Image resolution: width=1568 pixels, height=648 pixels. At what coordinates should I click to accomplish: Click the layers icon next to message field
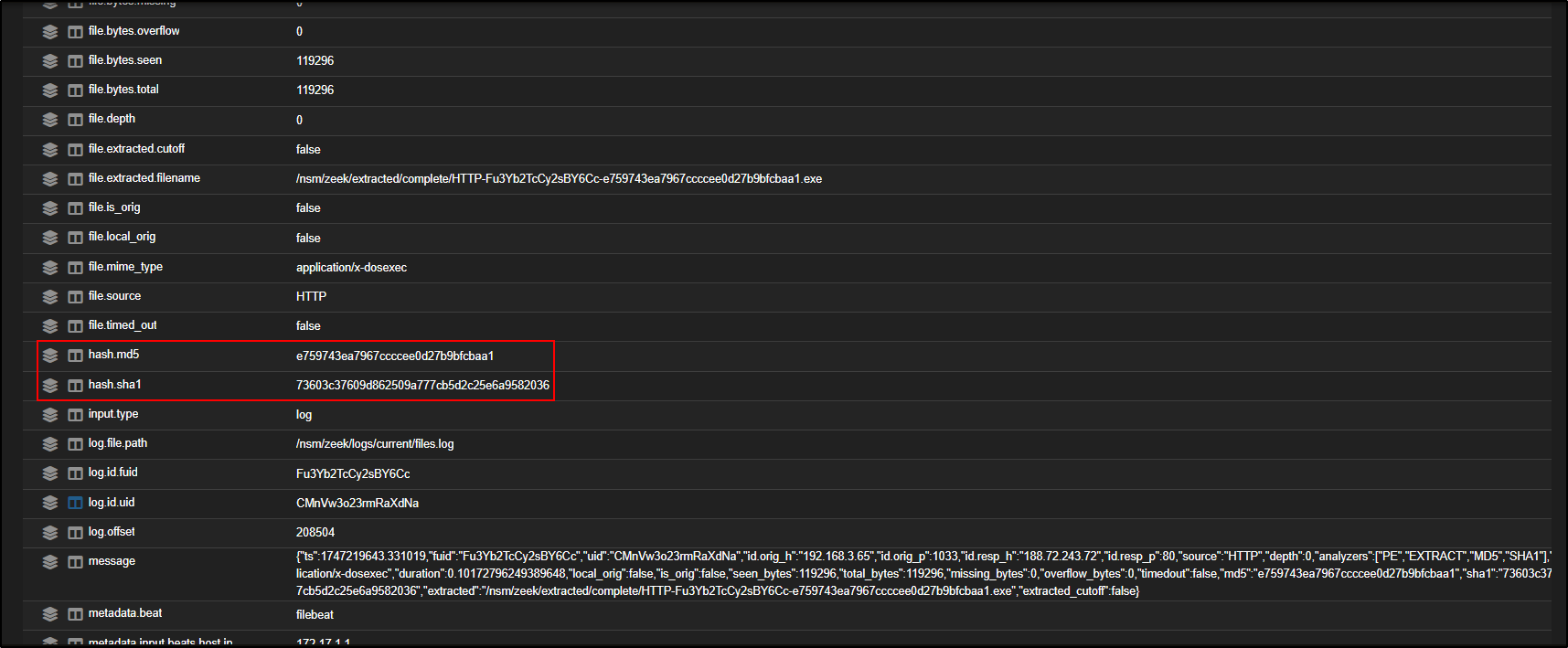[50, 562]
